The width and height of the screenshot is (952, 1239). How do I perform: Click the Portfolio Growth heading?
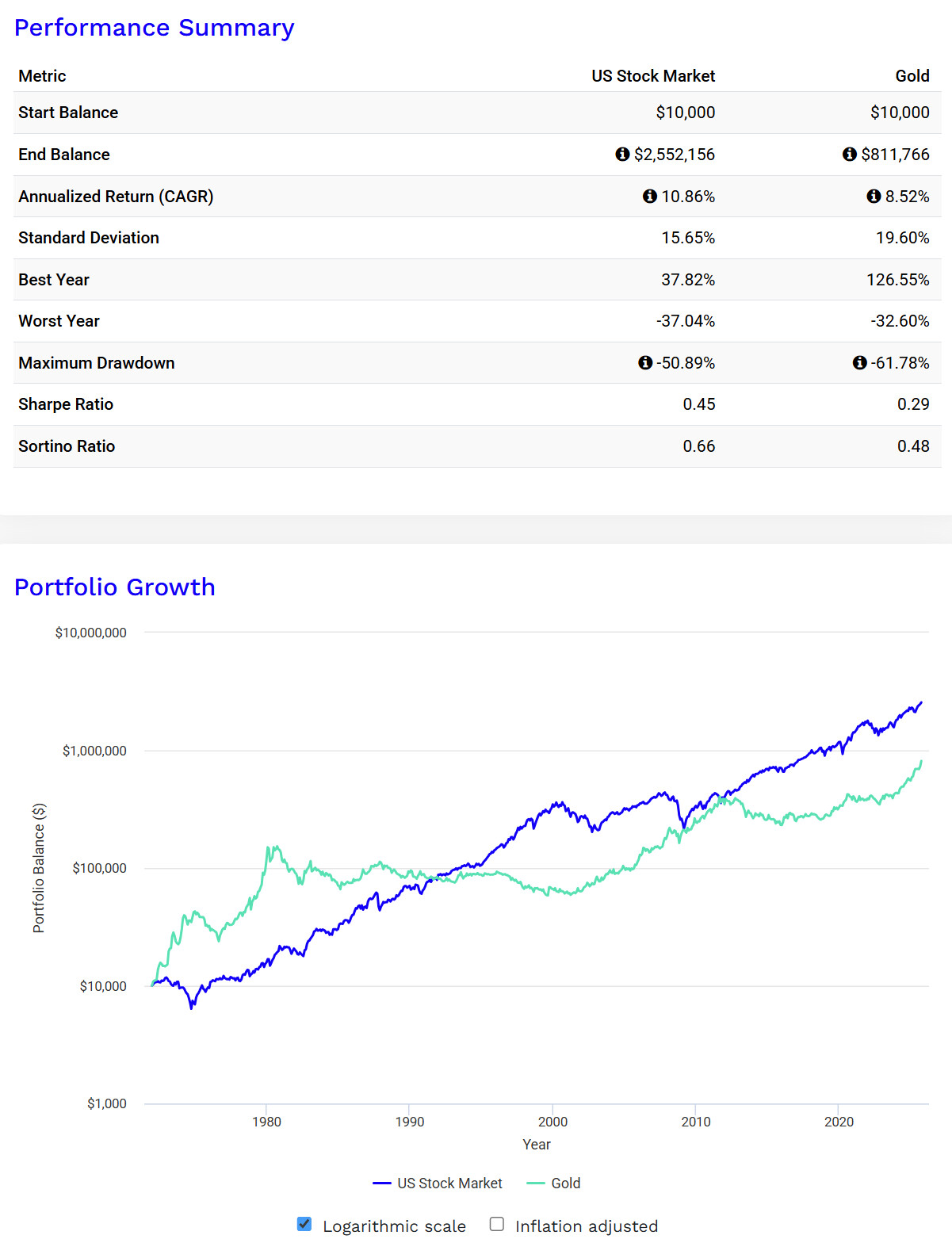(115, 587)
